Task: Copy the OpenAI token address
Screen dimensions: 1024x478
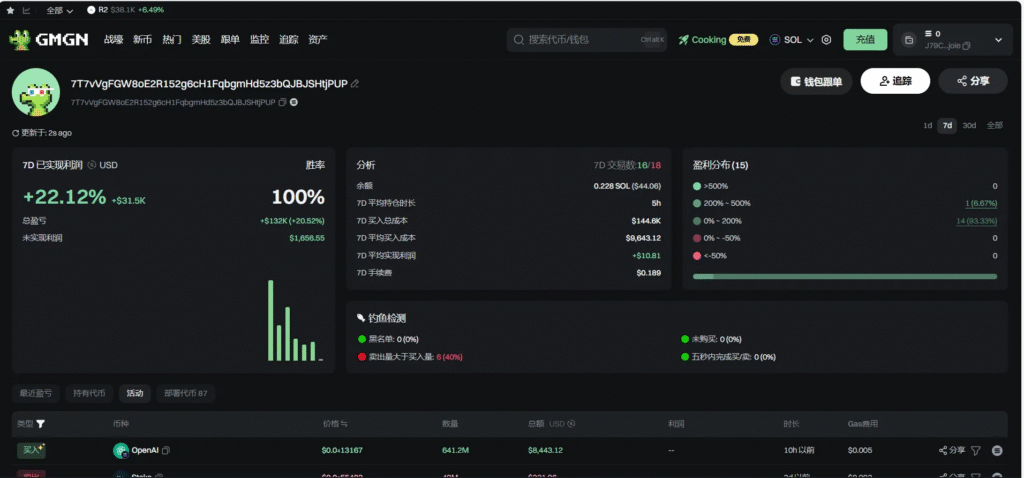Action: 166,451
